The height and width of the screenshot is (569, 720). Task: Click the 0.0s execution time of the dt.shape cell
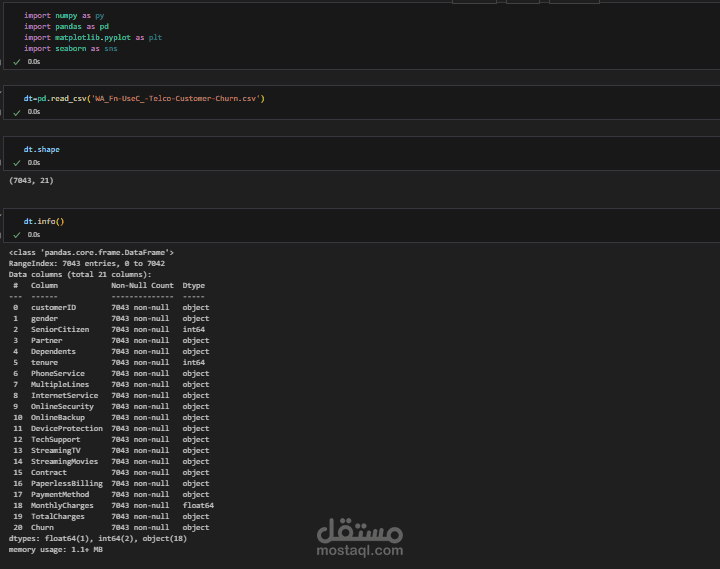[x=34, y=163]
